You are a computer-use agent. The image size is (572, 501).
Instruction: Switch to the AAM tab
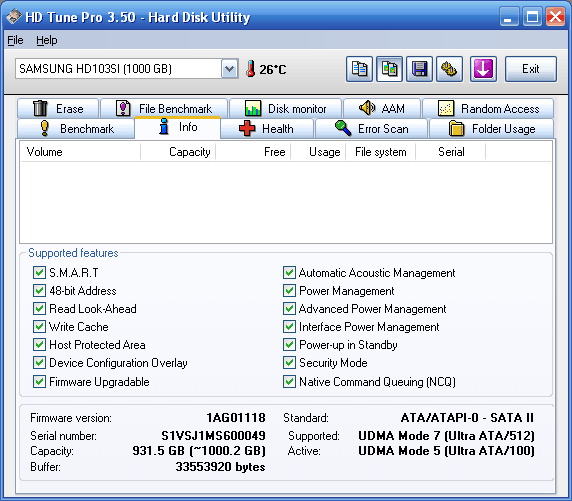pos(382,108)
